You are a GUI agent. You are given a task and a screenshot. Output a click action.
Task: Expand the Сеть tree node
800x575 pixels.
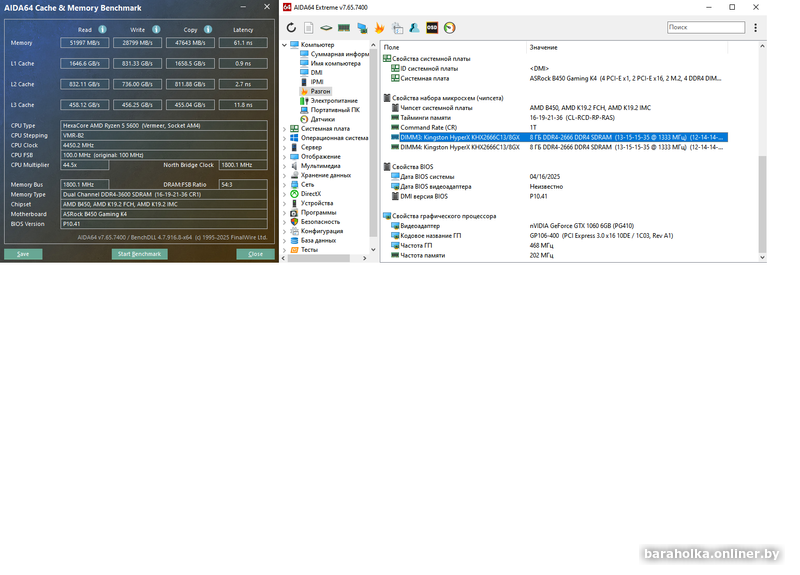click(x=285, y=184)
